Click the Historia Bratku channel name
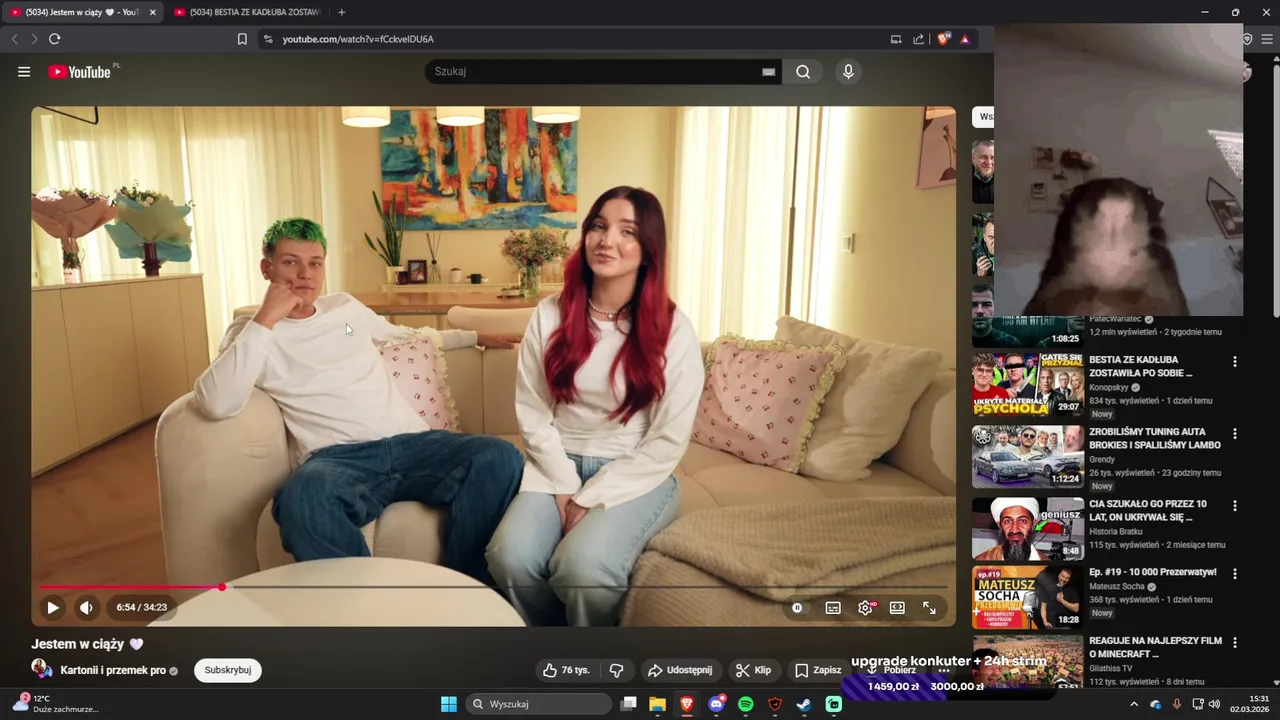Screen dimensions: 1280x720 point(1115,531)
